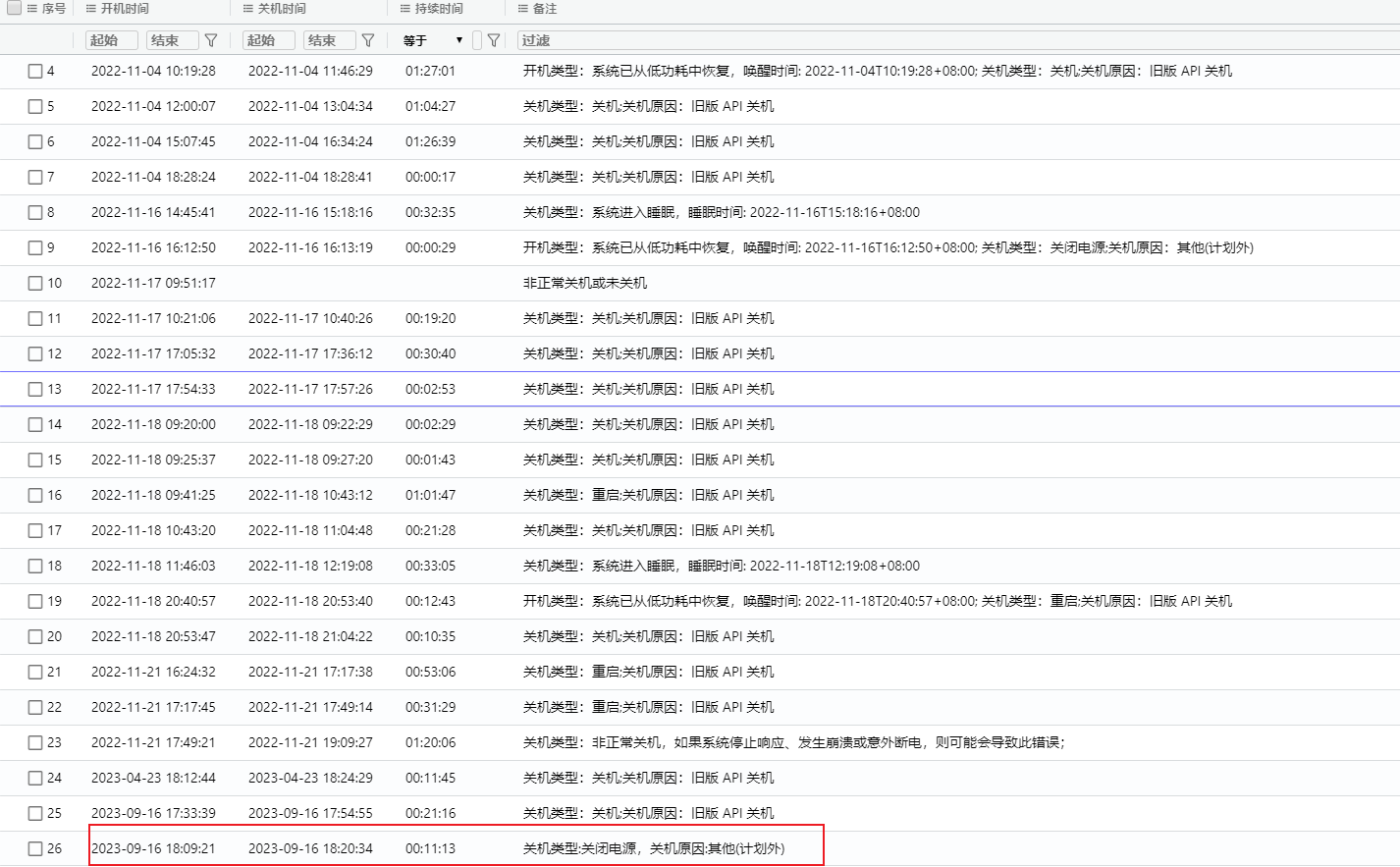Select boot time 2022-11-17 09:51:17

coord(153,283)
